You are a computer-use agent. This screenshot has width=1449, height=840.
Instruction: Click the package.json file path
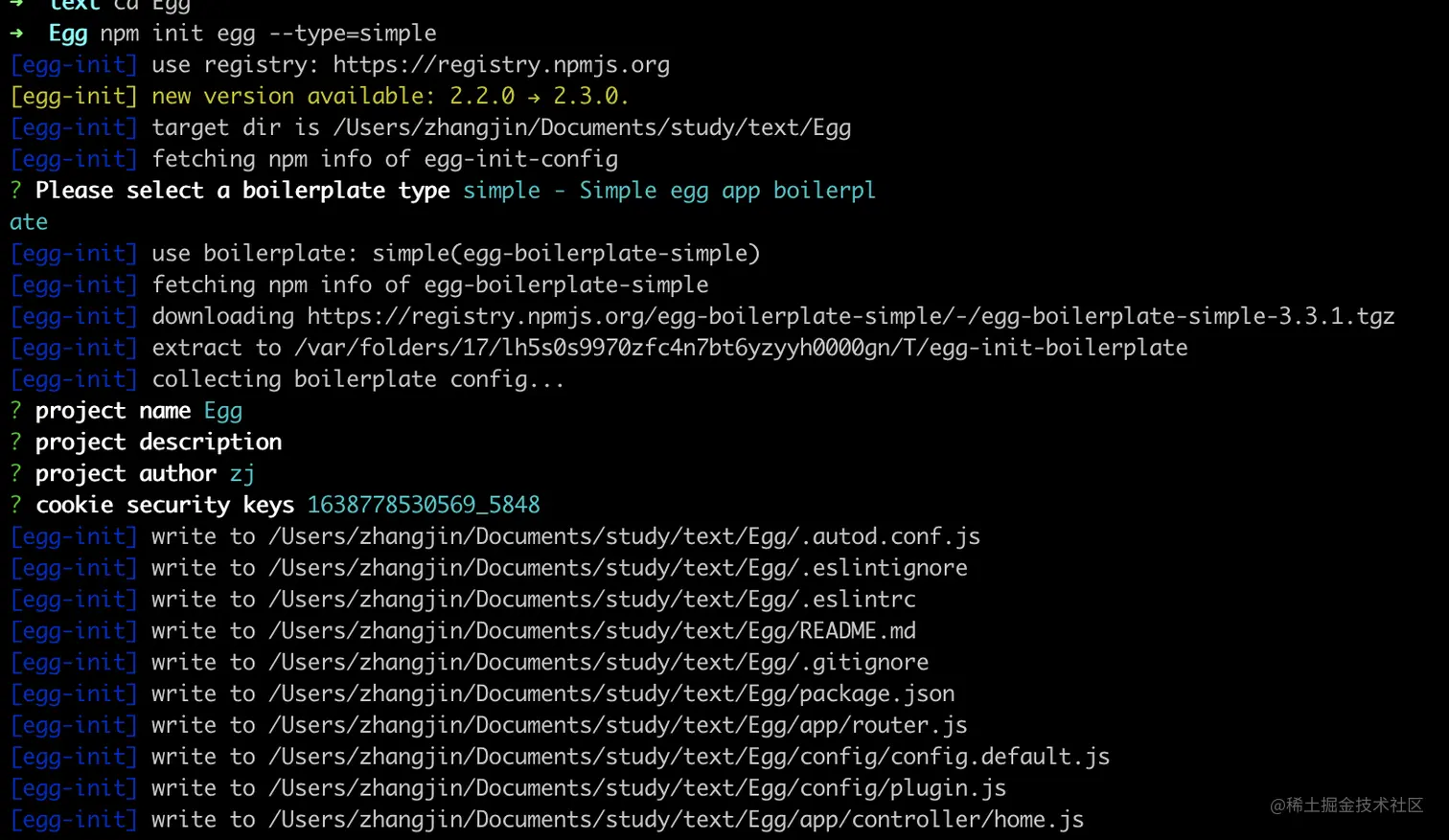[610, 694]
